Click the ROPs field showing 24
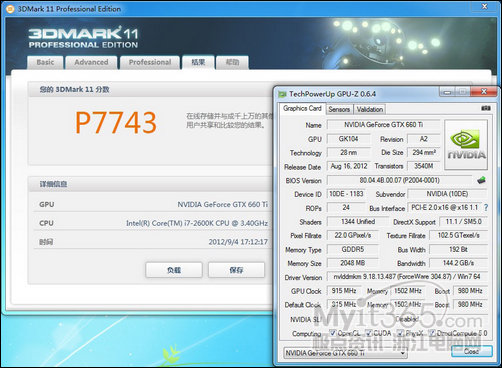502x368 pixels. click(346, 208)
